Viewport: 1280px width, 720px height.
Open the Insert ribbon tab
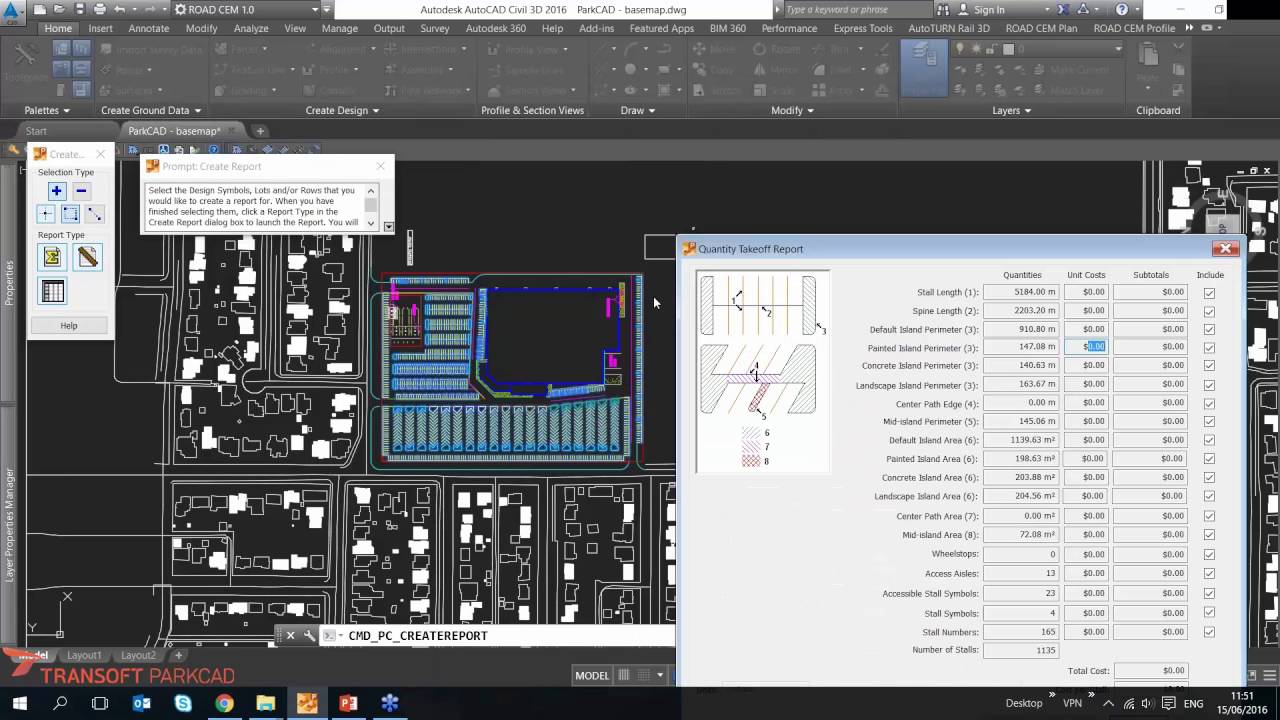pos(100,28)
